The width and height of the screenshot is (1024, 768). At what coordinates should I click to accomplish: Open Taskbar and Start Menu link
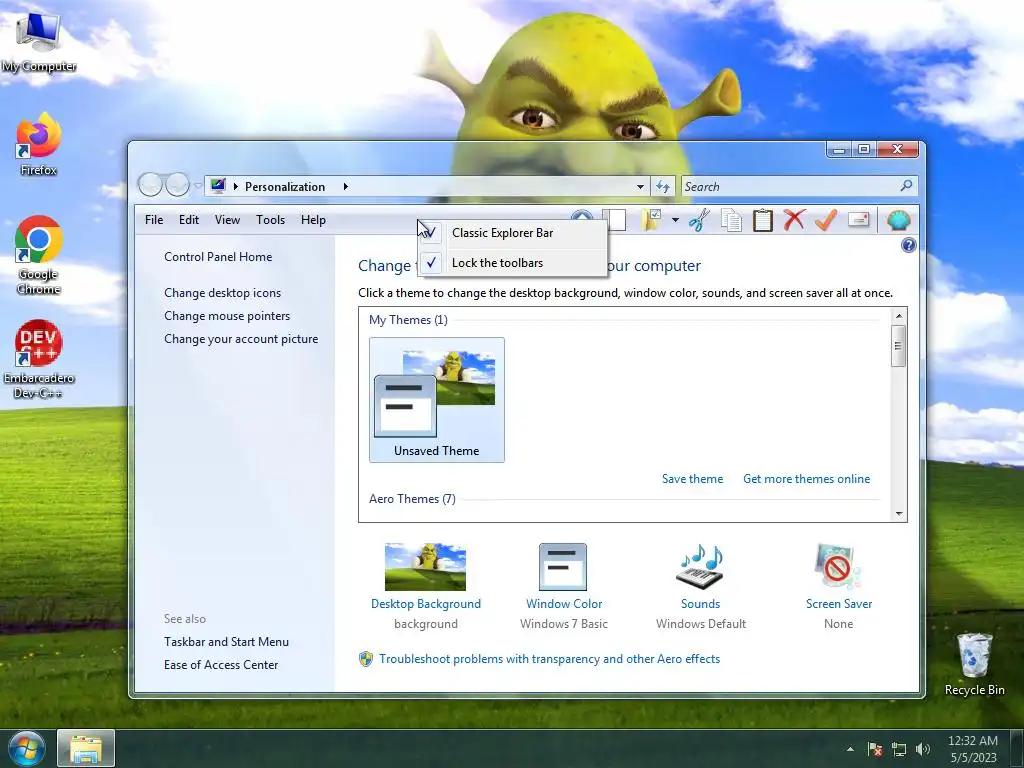pyautogui.click(x=226, y=642)
